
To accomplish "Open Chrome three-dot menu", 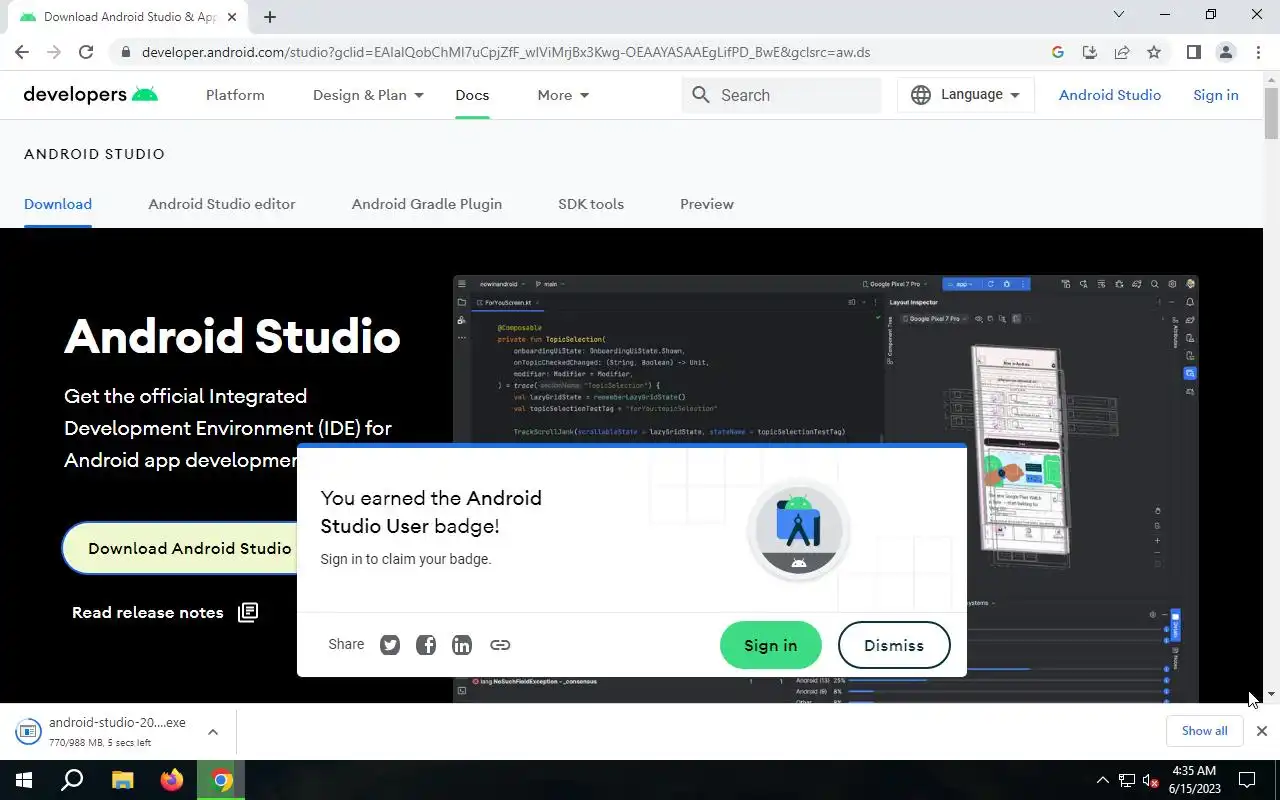I will pos(1258,52).
